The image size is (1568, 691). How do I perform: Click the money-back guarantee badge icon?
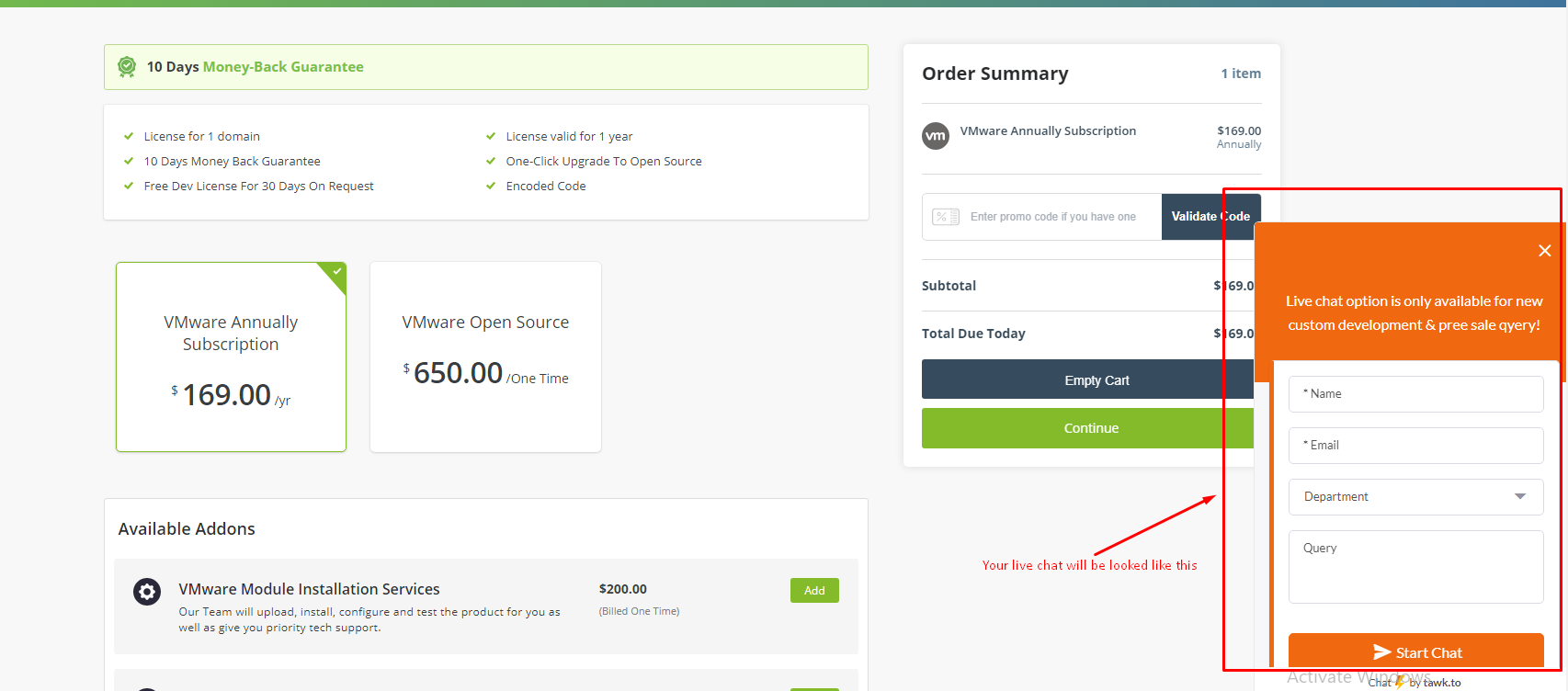point(127,67)
